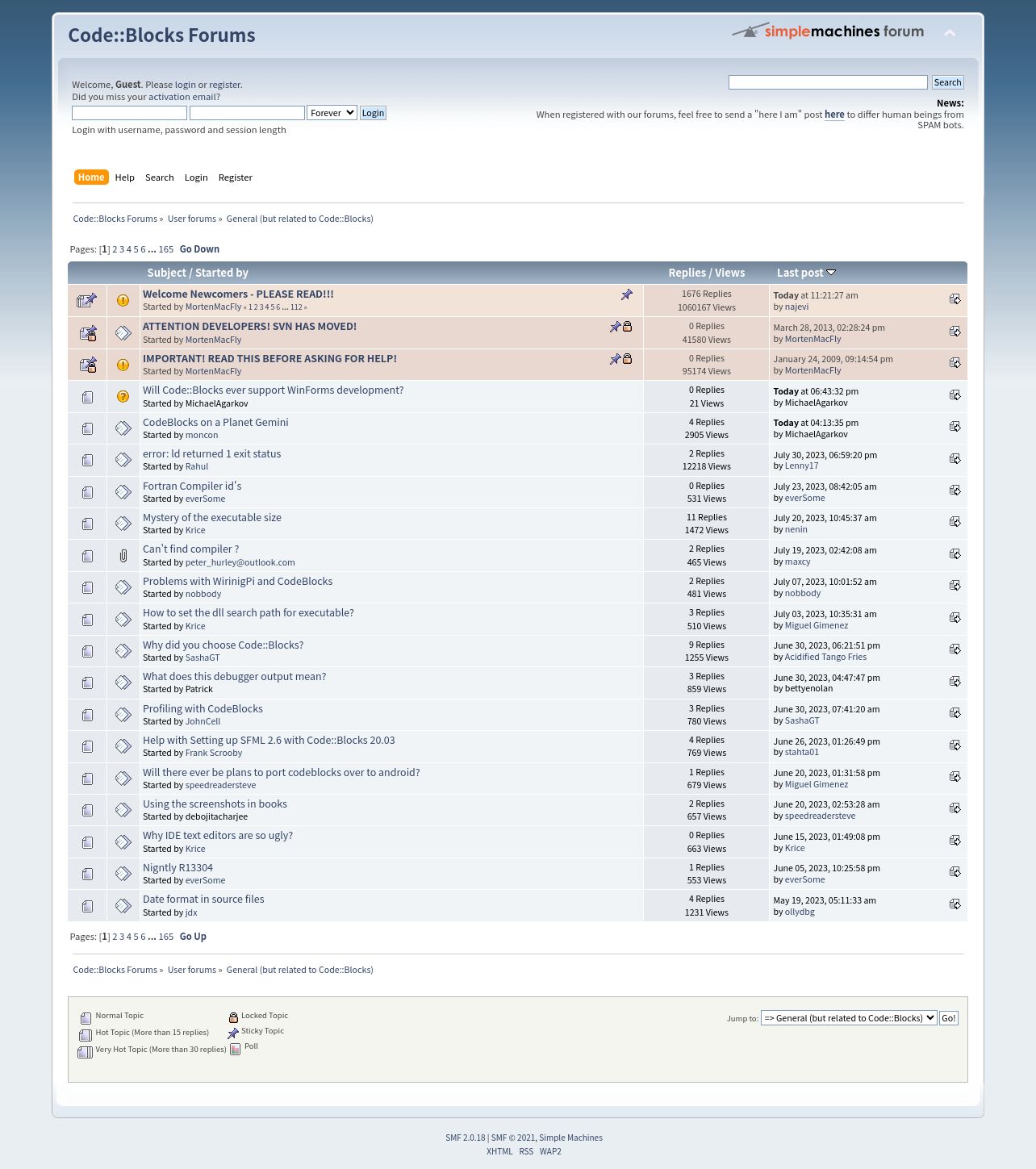Viewport: 1036px width, 1169px height.
Task: Click last post icon for SFML 2.6 setup topic
Action: pyautogui.click(x=955, y=745)
